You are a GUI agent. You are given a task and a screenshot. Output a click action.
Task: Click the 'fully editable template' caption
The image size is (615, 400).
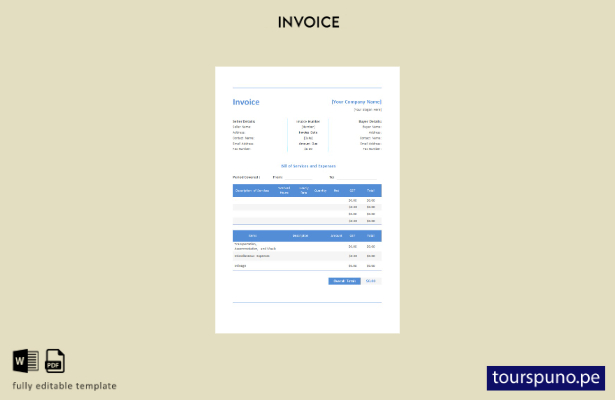pyautogui.click(x=65, y=386)
